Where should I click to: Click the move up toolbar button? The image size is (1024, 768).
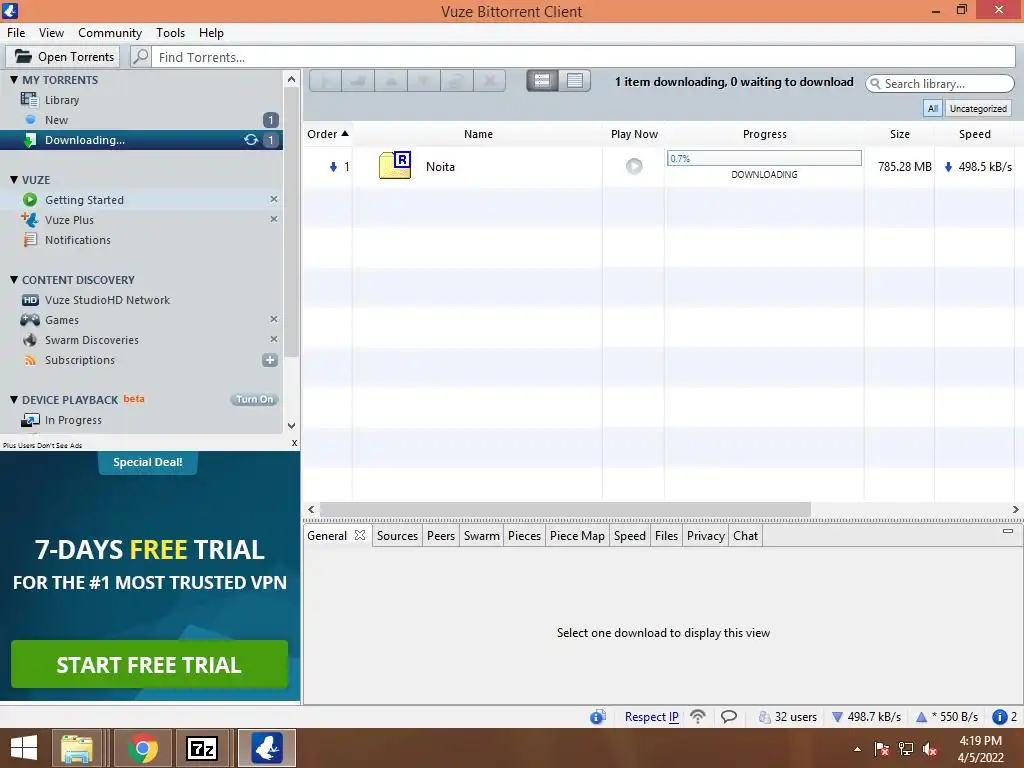[391, 81]
